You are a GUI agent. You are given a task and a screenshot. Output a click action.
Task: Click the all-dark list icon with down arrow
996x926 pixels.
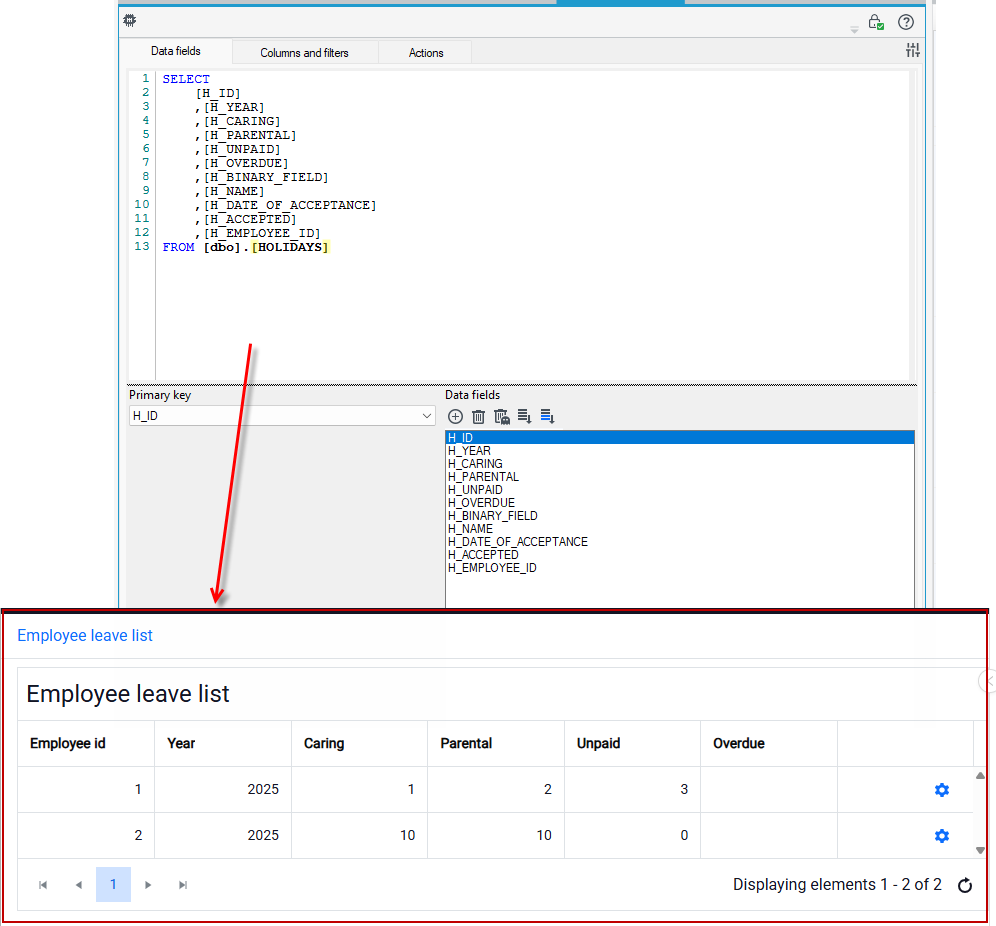(524, 416)
